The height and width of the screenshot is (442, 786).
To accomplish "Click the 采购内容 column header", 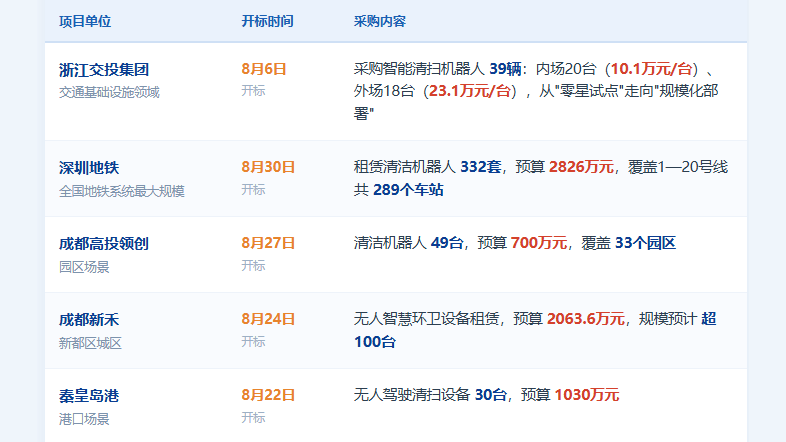I will (379, 21).
